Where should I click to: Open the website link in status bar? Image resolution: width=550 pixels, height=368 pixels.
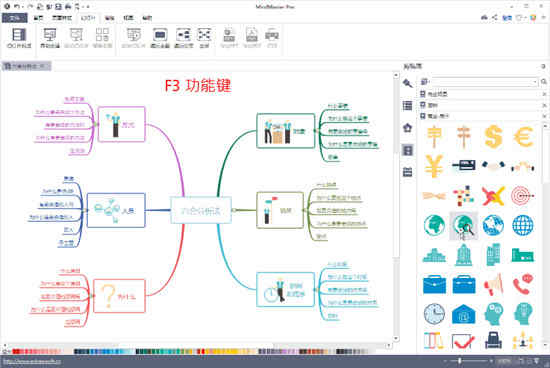pyautogui.click(x=32, y=361)
